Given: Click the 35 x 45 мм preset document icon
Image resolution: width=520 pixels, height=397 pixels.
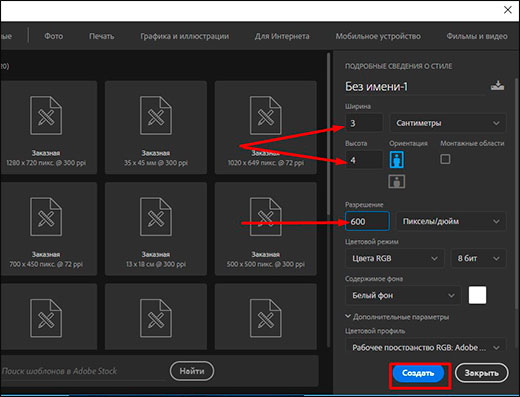Looking at the screenshot, I should coord(156,115).
